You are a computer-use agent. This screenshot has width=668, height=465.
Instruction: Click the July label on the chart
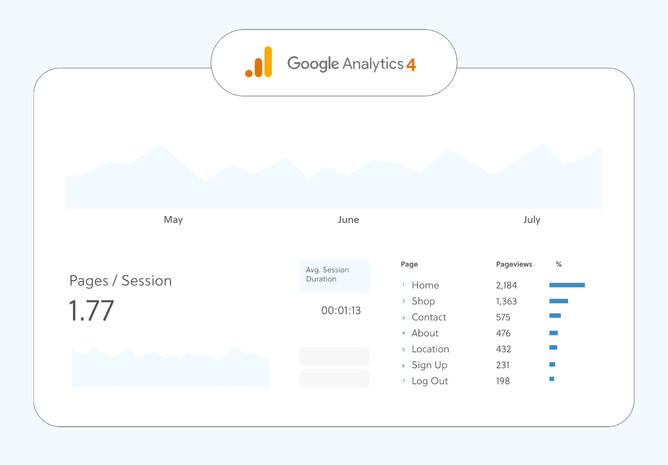pos(531,220)
